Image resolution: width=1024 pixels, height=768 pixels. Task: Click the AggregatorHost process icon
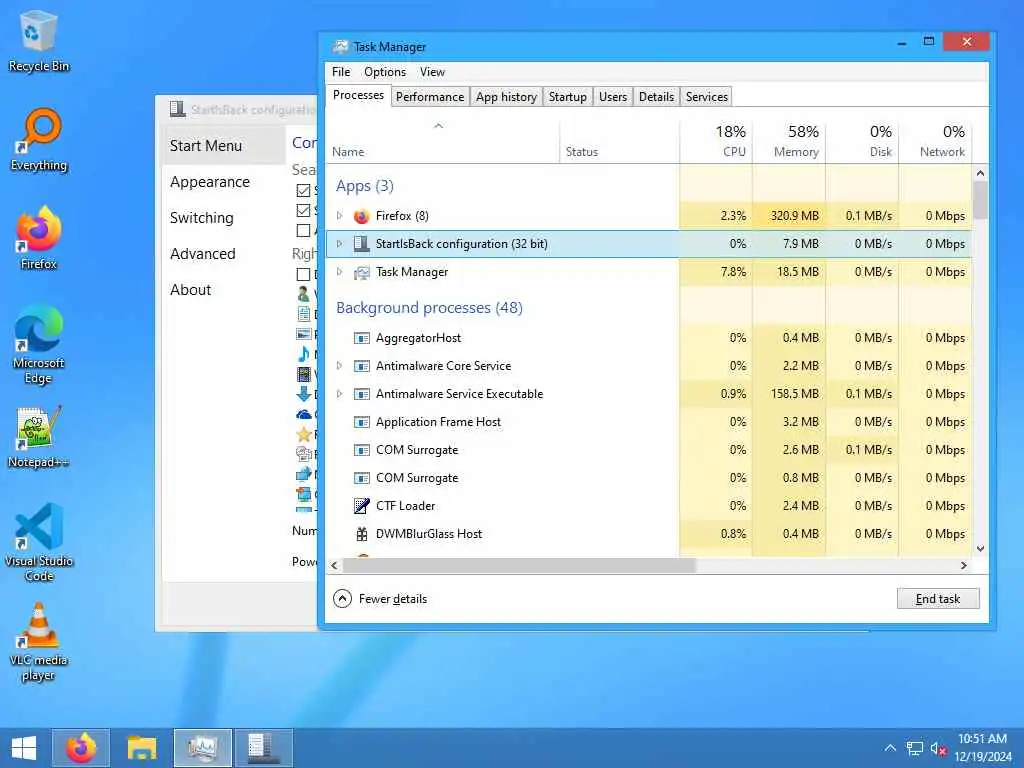[x=361, y=338]
